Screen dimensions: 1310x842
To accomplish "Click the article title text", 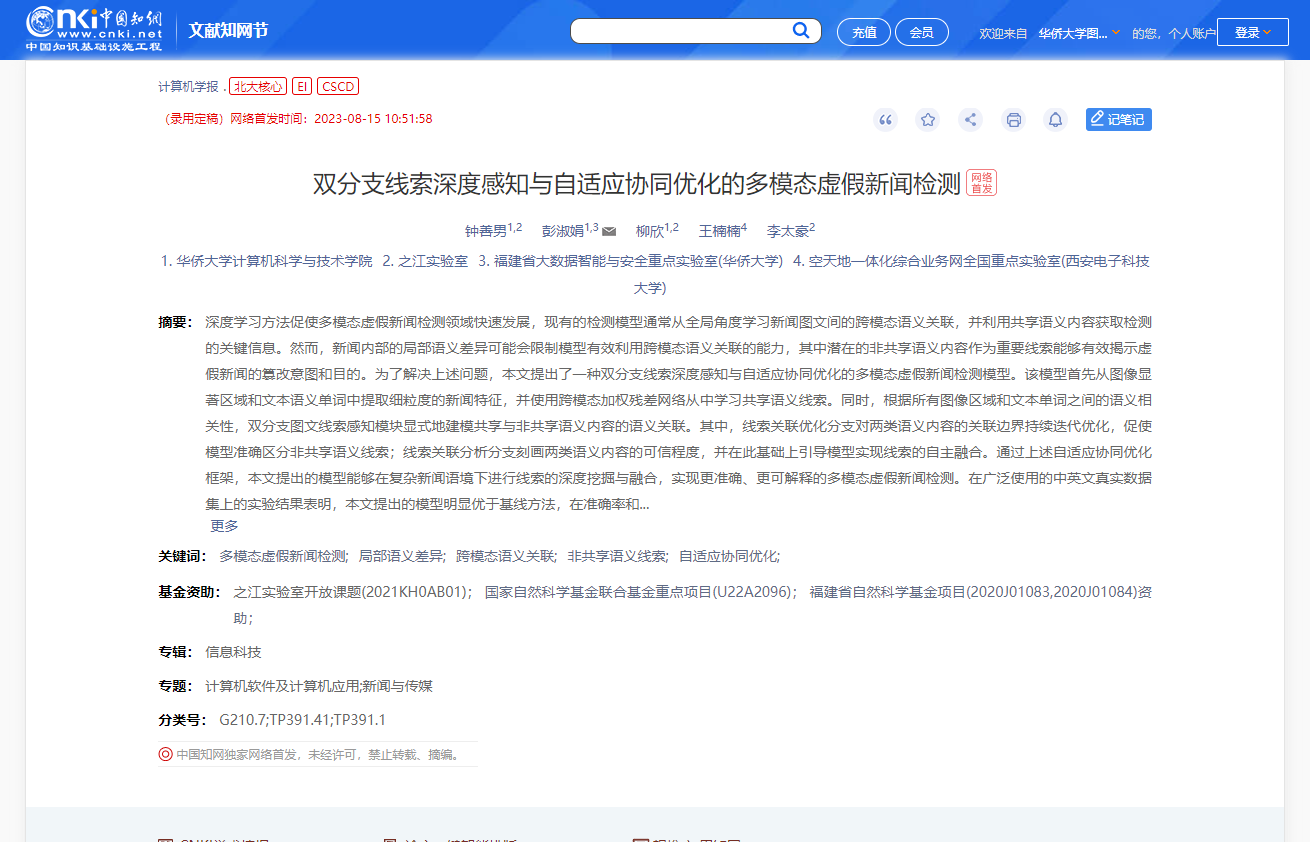I will click(637, 184).
